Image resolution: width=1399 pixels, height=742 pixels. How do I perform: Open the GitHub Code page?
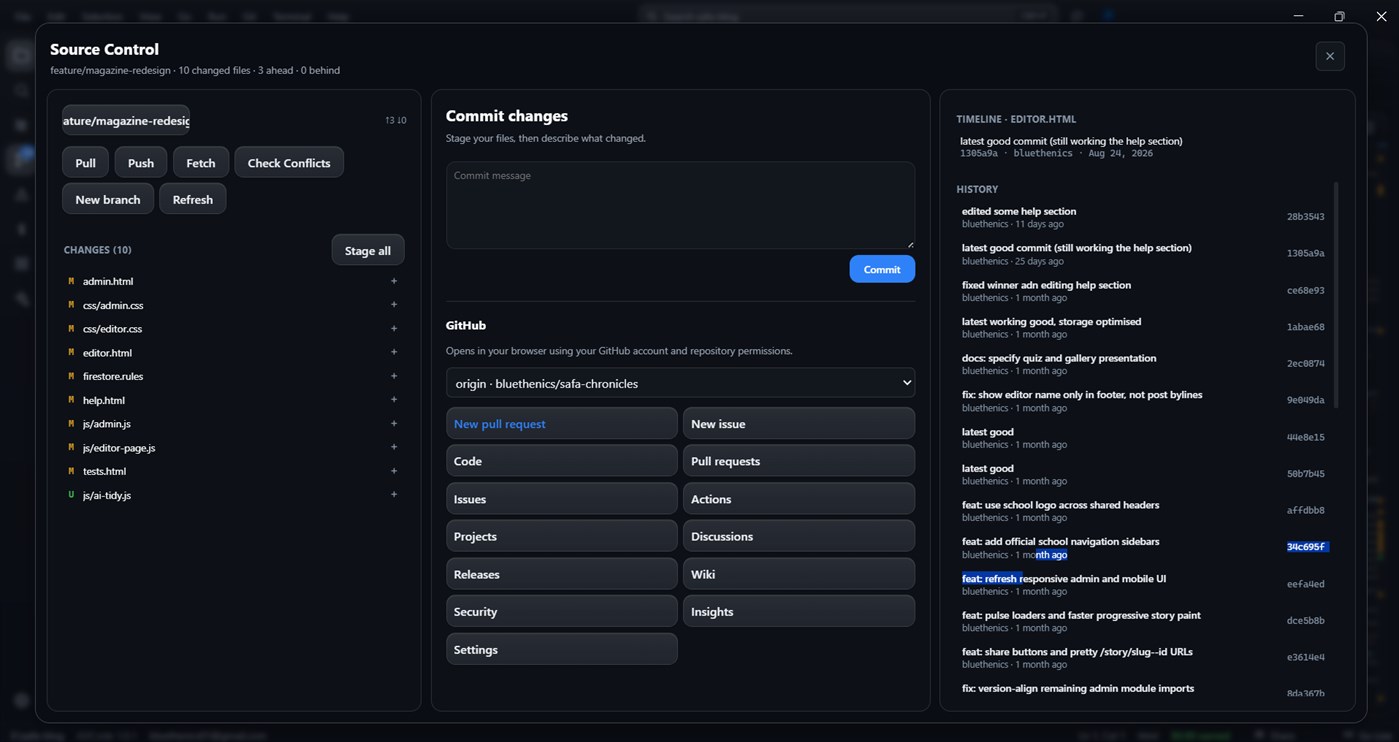(562, 461)
